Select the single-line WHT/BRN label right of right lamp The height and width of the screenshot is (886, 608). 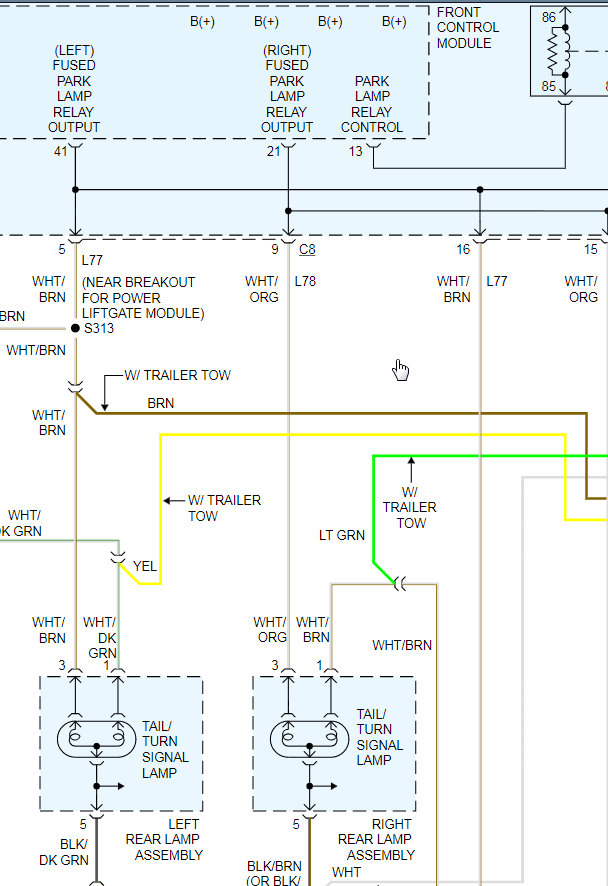(x=402, y=645)
